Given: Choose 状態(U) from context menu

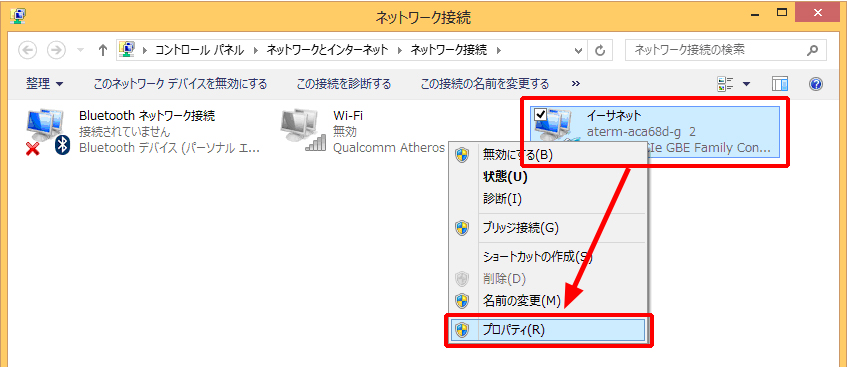Looking at the screenshot, I should pos(547,176).
